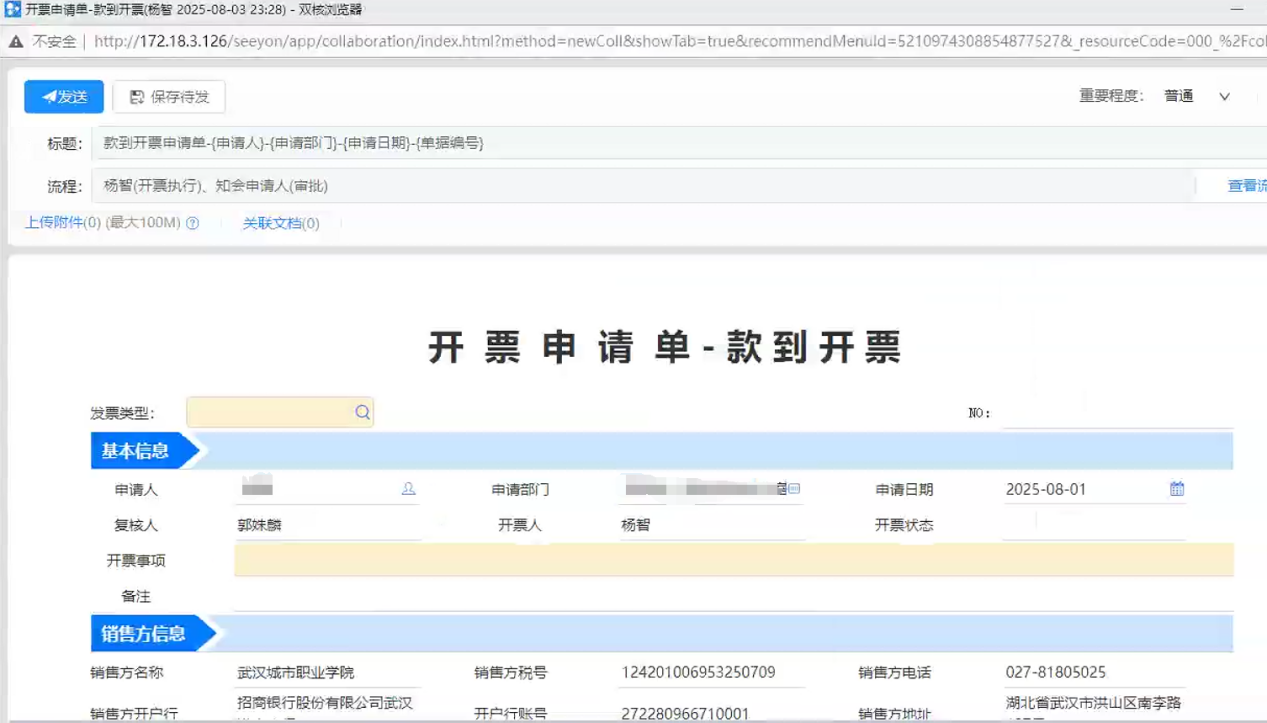Click the 流程 field showing 杨智(开票执行)
The width and height of the screenshot is (1267, 723).
point(640,186)
